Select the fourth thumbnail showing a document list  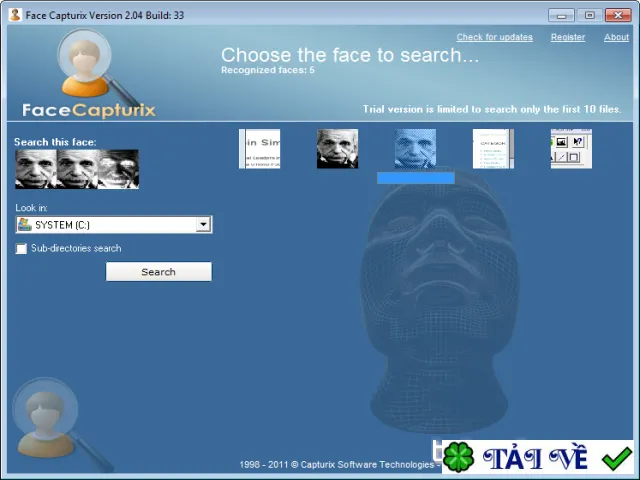point(493,149)
